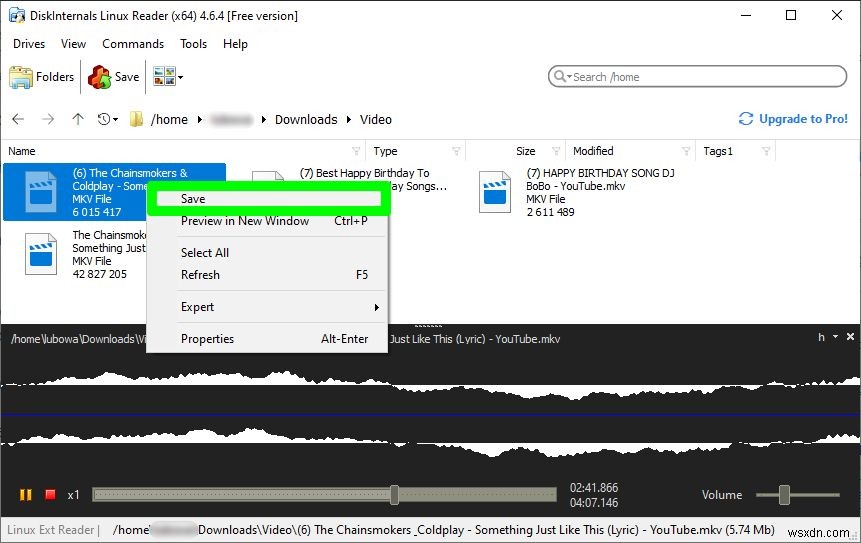Close the preview panel

point(850,337)
